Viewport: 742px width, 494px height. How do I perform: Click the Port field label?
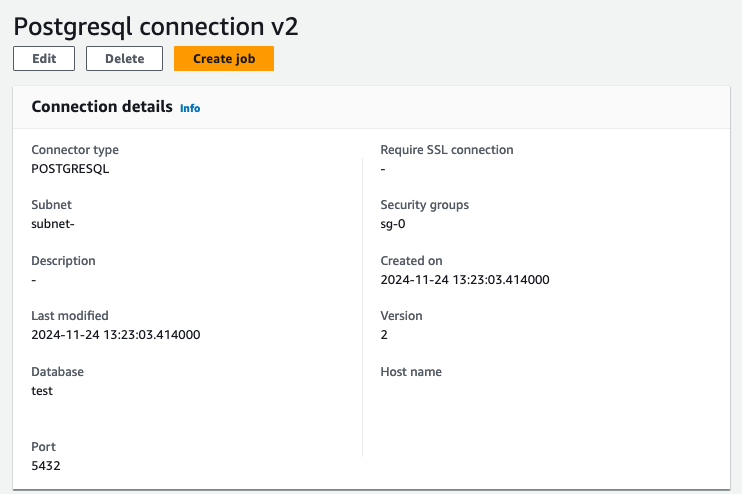[x=44, y=447]
